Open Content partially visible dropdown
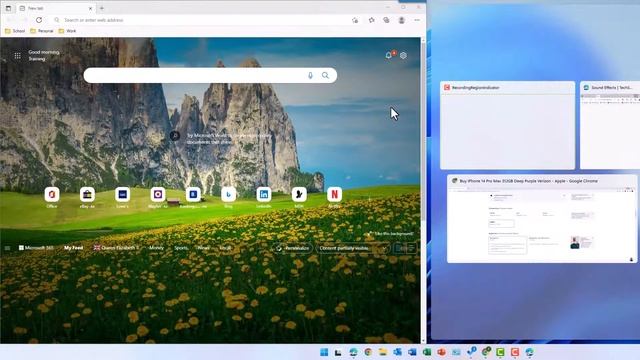Image resolution: width=640 pixels, height=360 pixels. coord(353,248)
